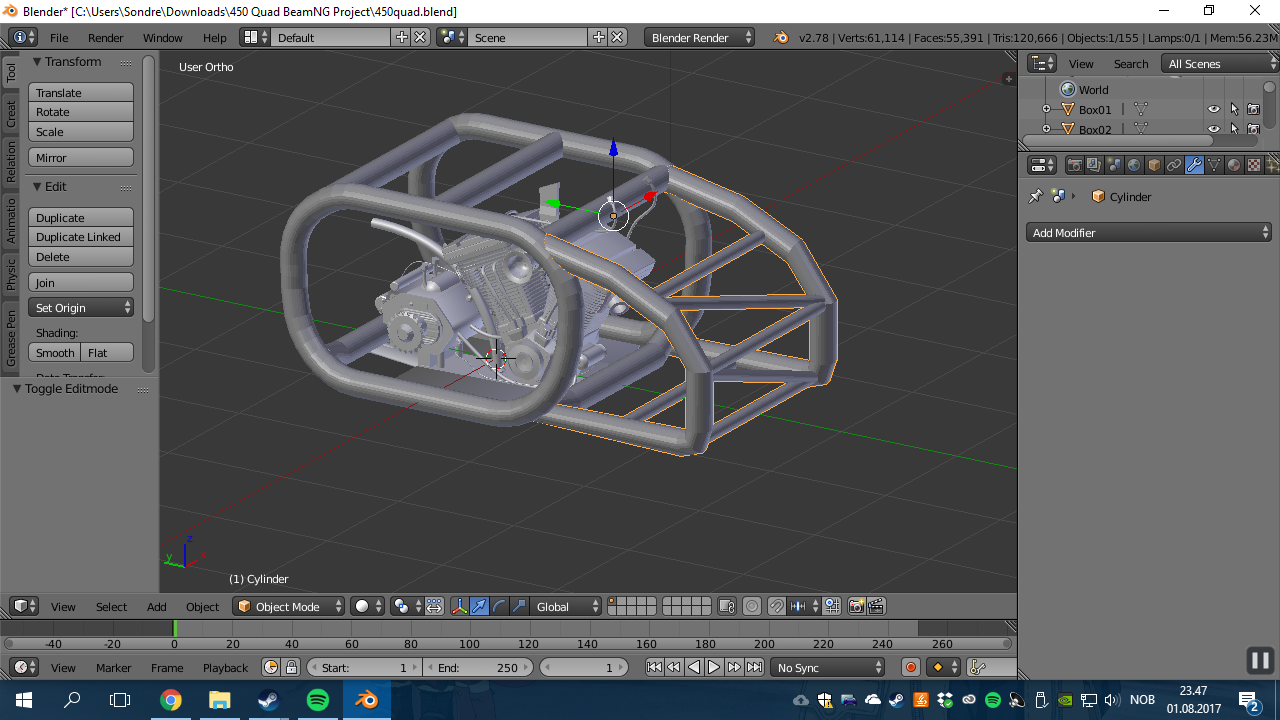Click the End frame field

(x=480, y=667)
